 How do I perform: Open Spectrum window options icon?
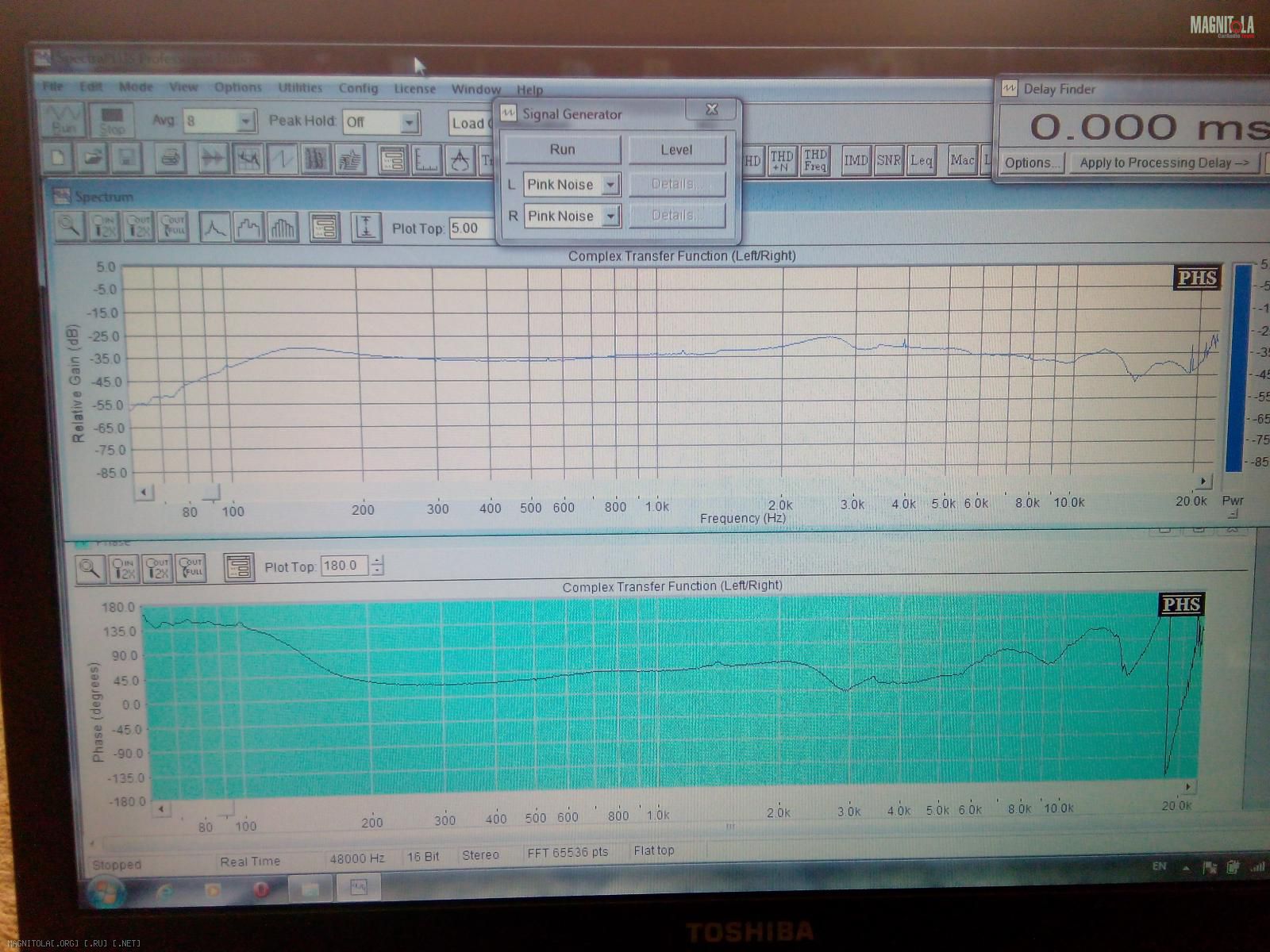click(324, 227)
